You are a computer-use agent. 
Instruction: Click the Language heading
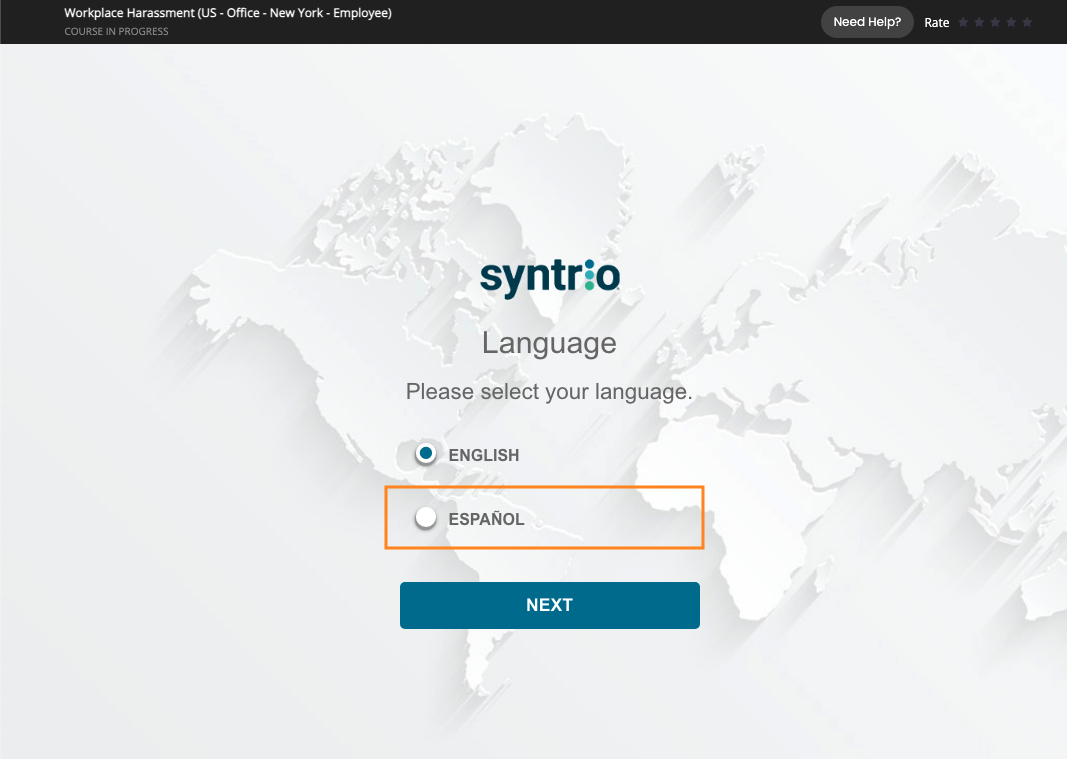[x=549, y=343]
